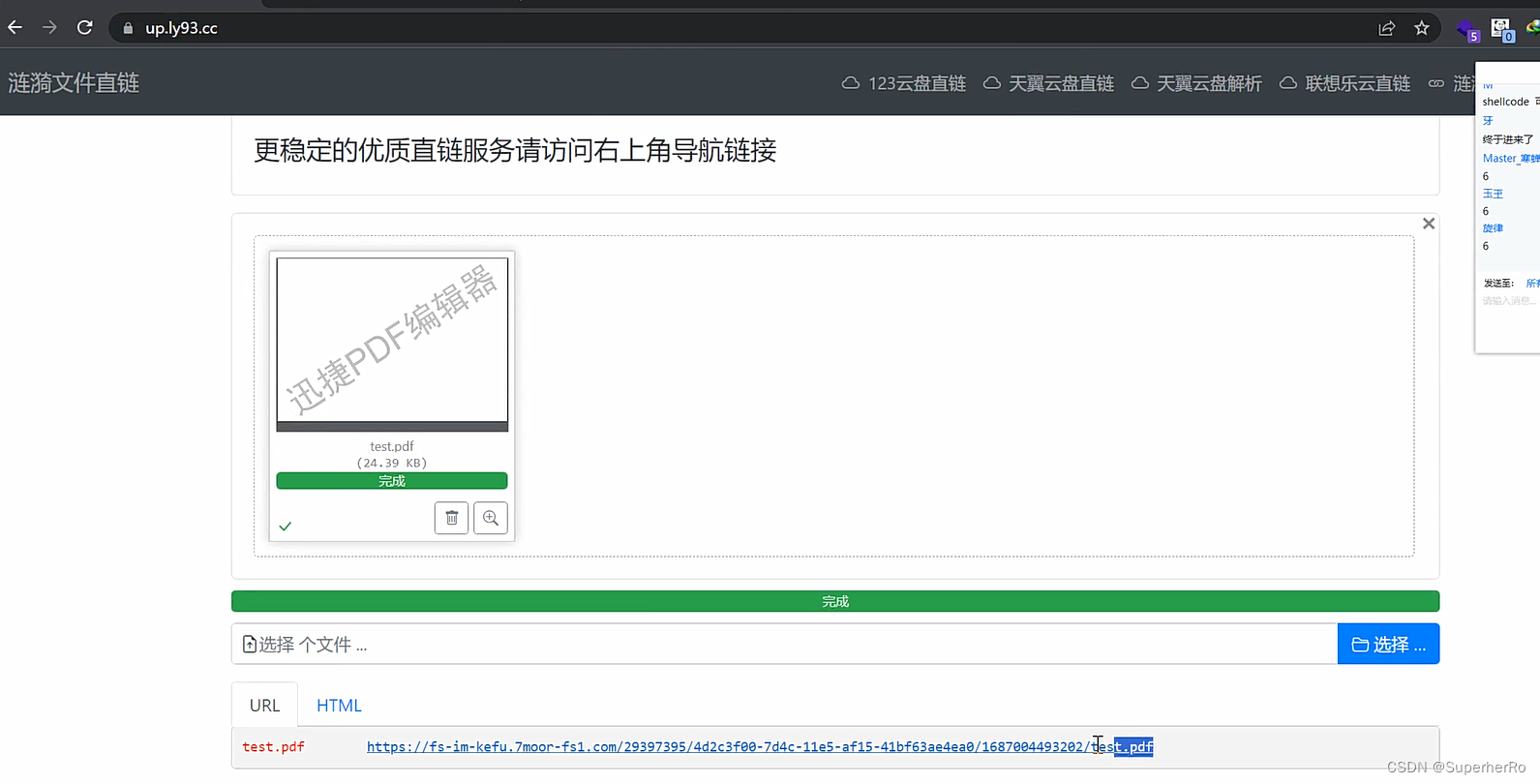Click the 完成 progress bar under test.pdf
The width and height of the screenshot is (1540, 784).
point(392,481)
